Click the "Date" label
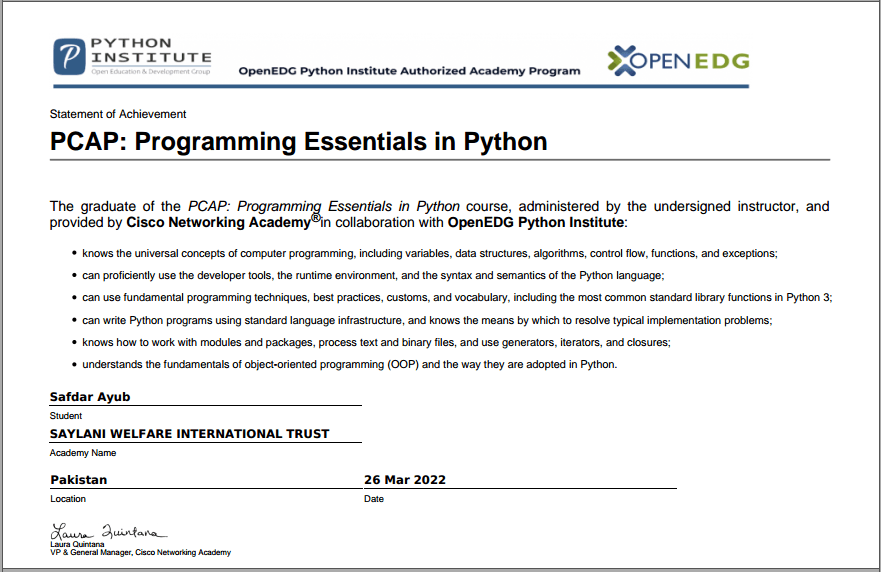Image resolution: width=881 pixels, height=572 pixels. pos(374,499)
